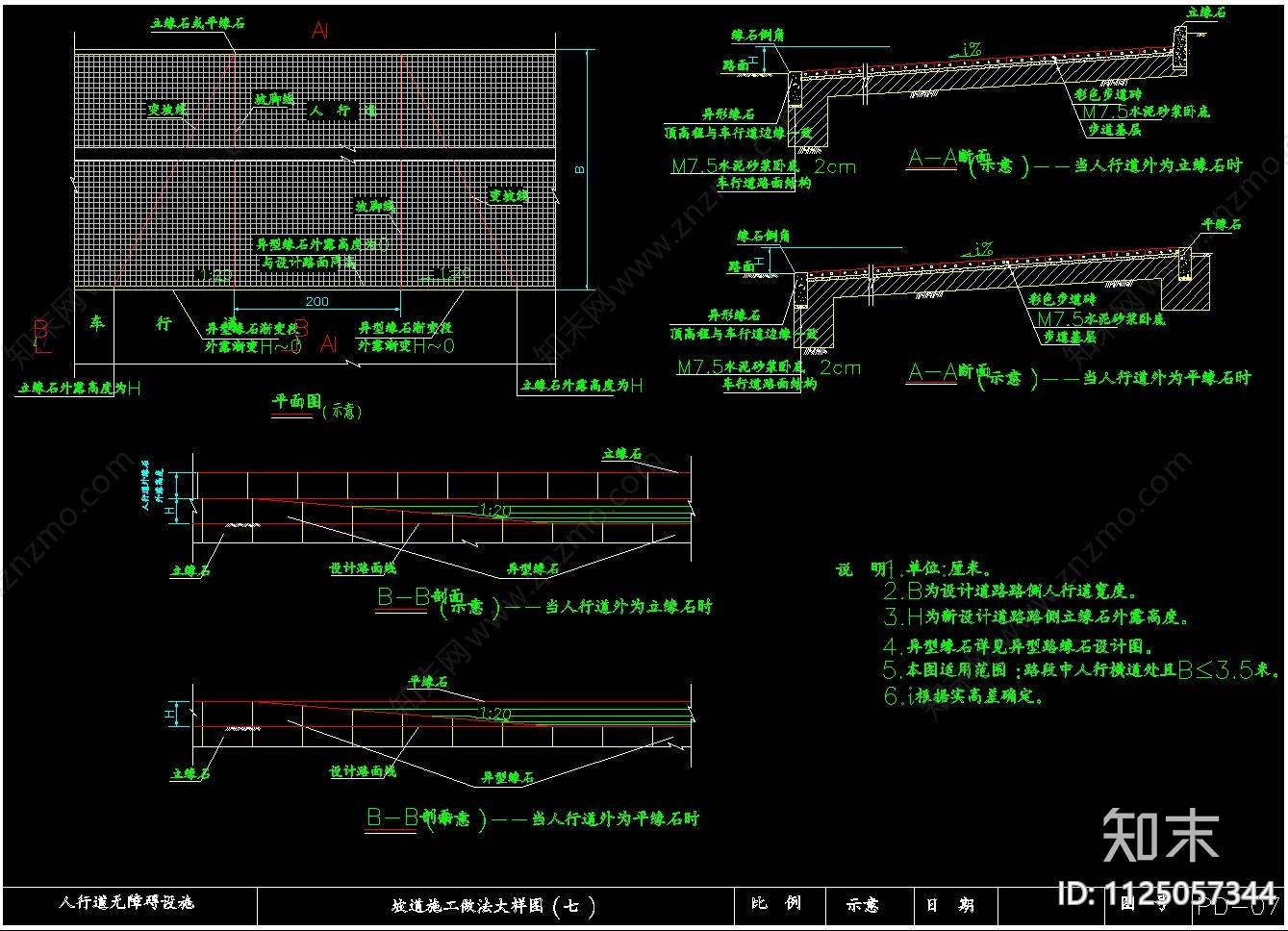Click the right-hand '立缘石外露高度为H' label below the plan
This screenshot has width=1288, height=931.
click(x=582, y=386)
